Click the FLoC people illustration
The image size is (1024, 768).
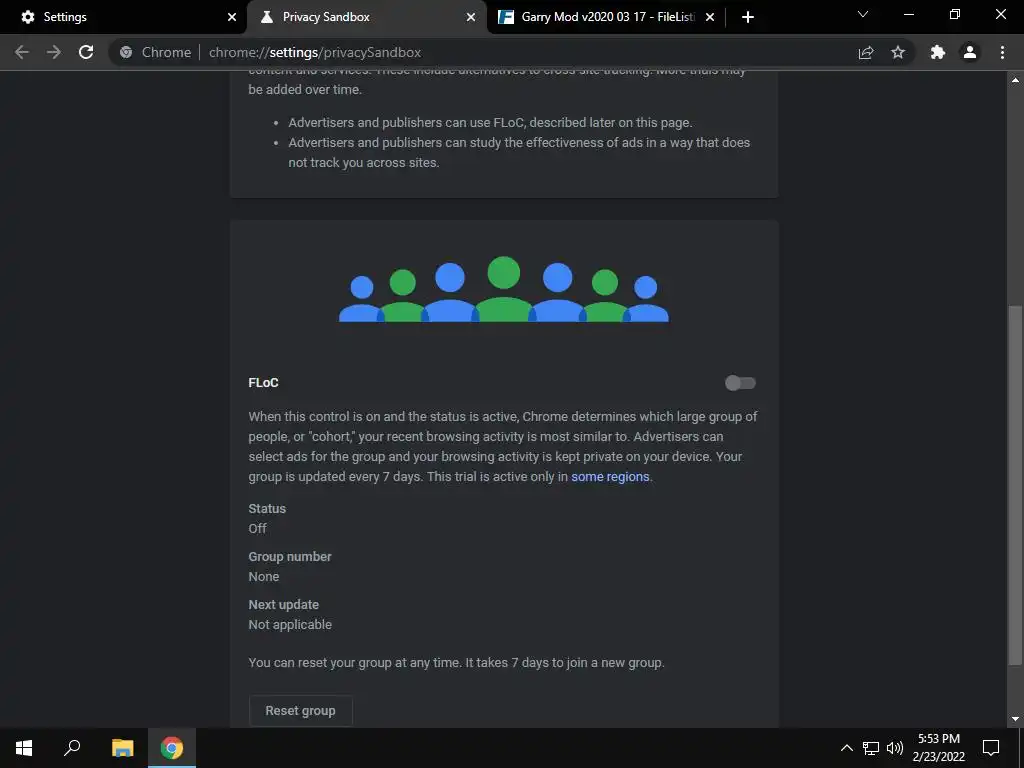[504, 289]
